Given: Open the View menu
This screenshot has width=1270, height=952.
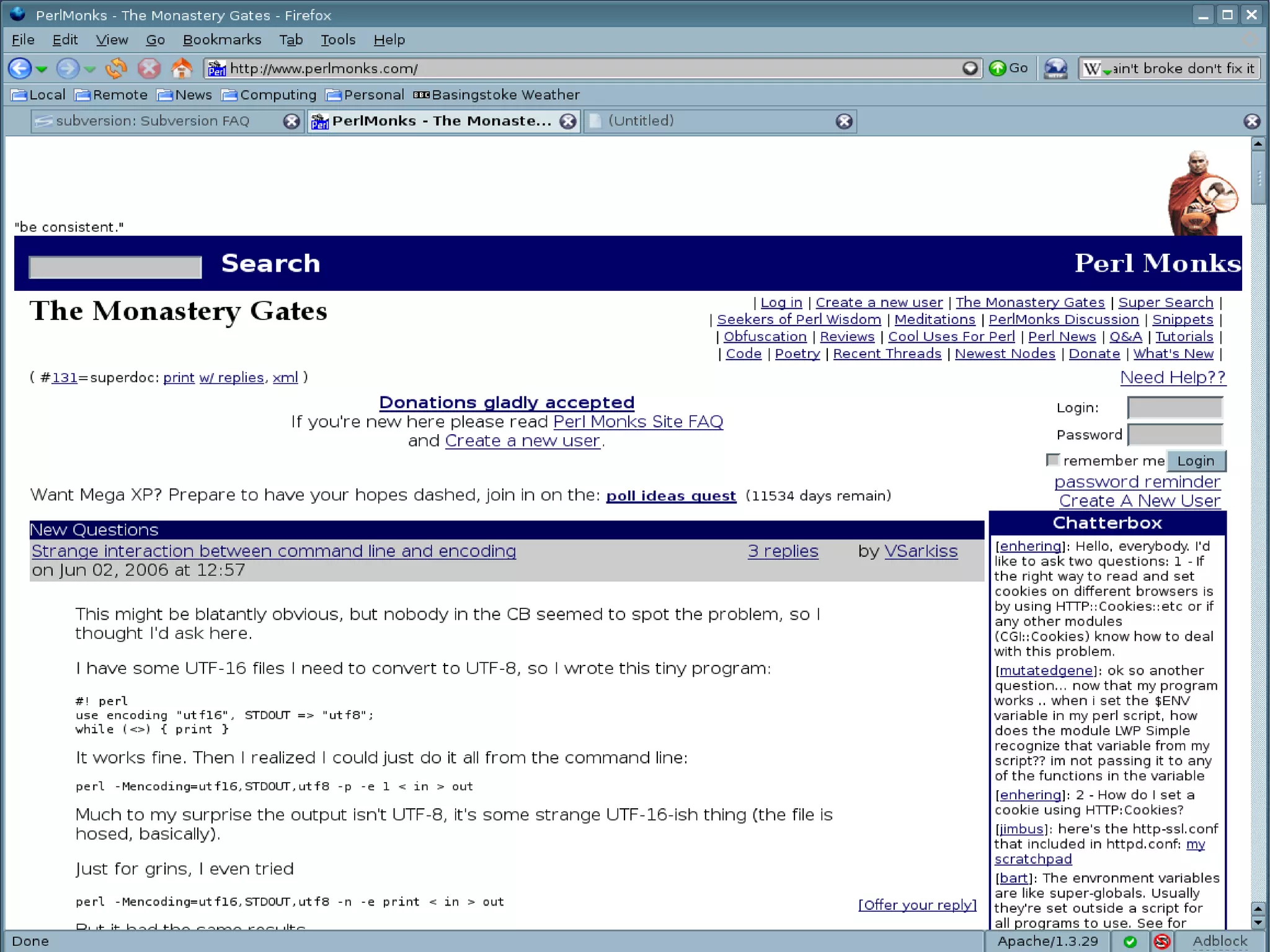Looking at the screenshot, I should (112, 40).
